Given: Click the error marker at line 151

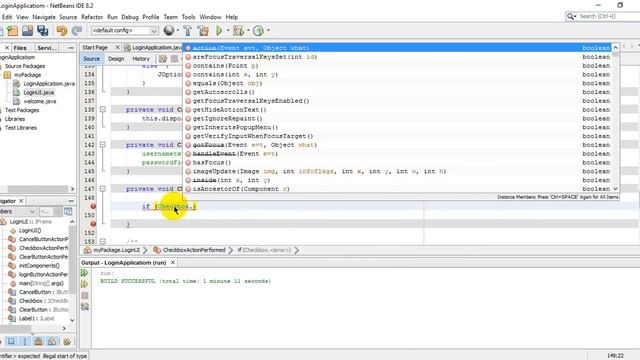Looking at the screenshot, I should pos(93,224).
